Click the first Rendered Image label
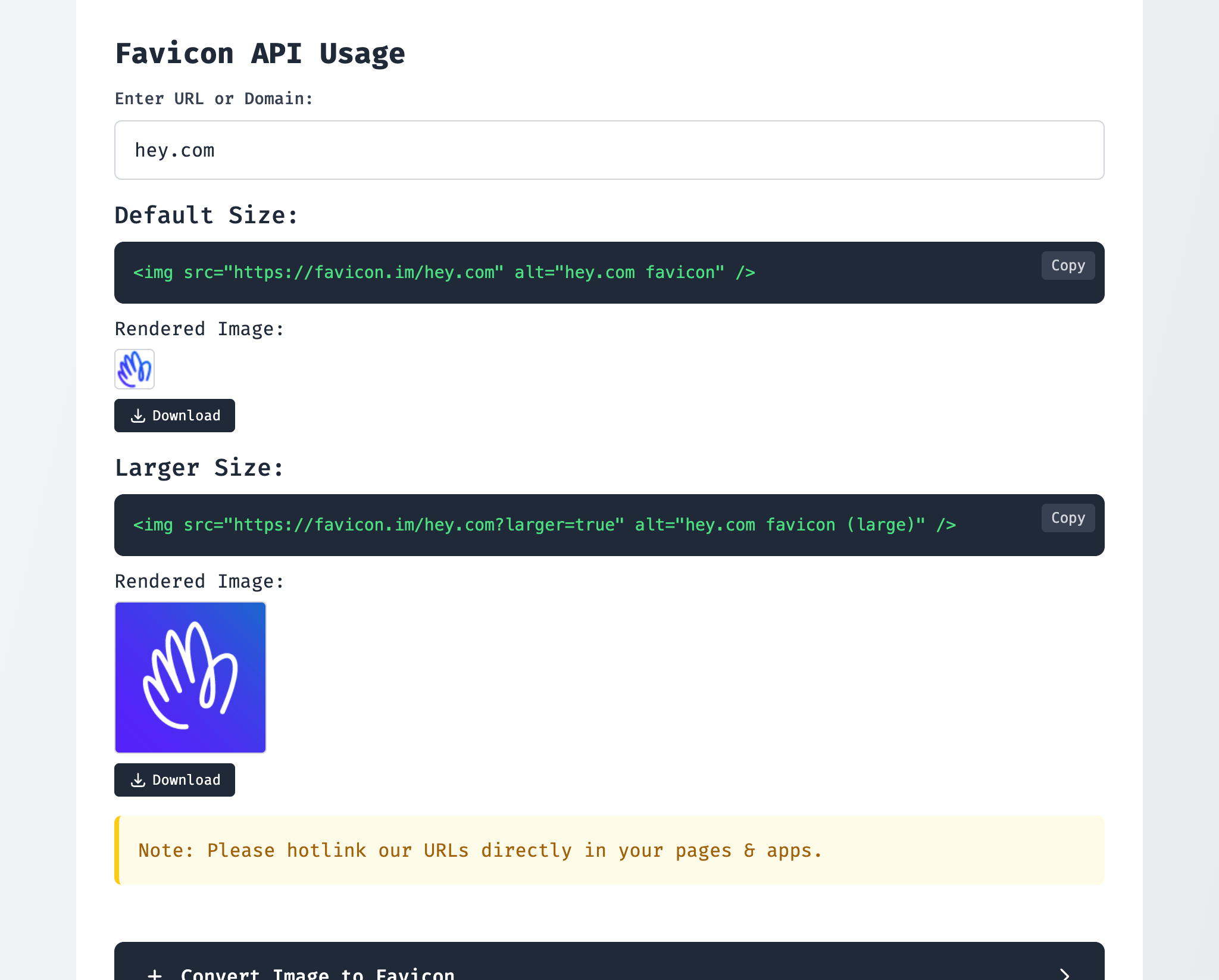 [199, 329]
